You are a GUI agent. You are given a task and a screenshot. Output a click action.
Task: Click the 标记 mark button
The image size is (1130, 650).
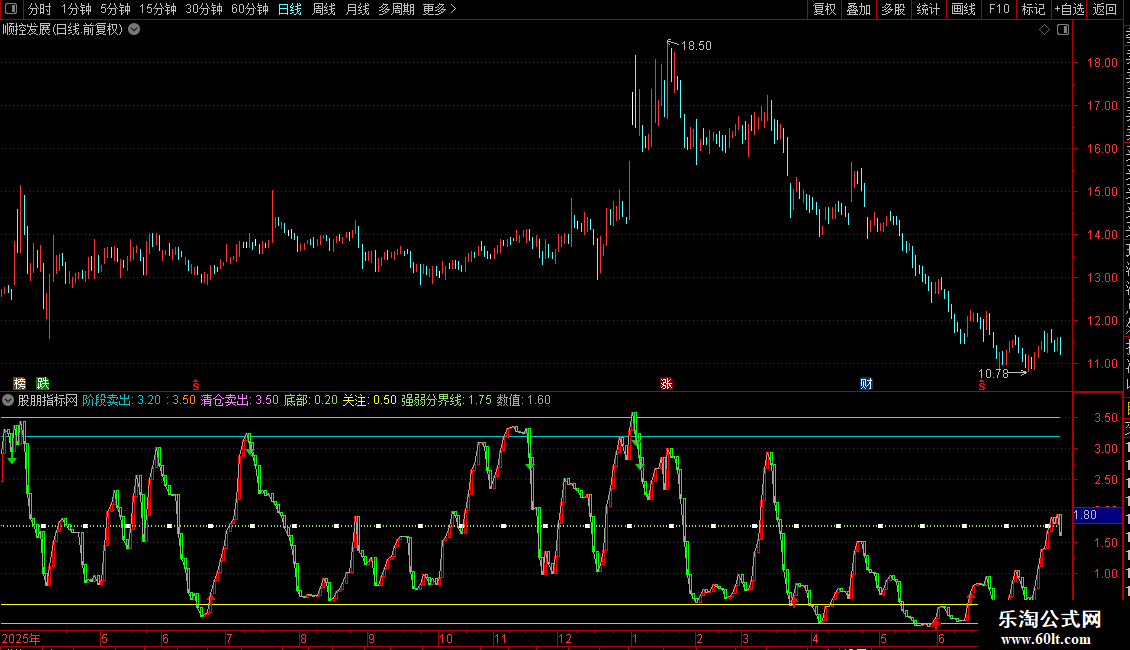1033,9
